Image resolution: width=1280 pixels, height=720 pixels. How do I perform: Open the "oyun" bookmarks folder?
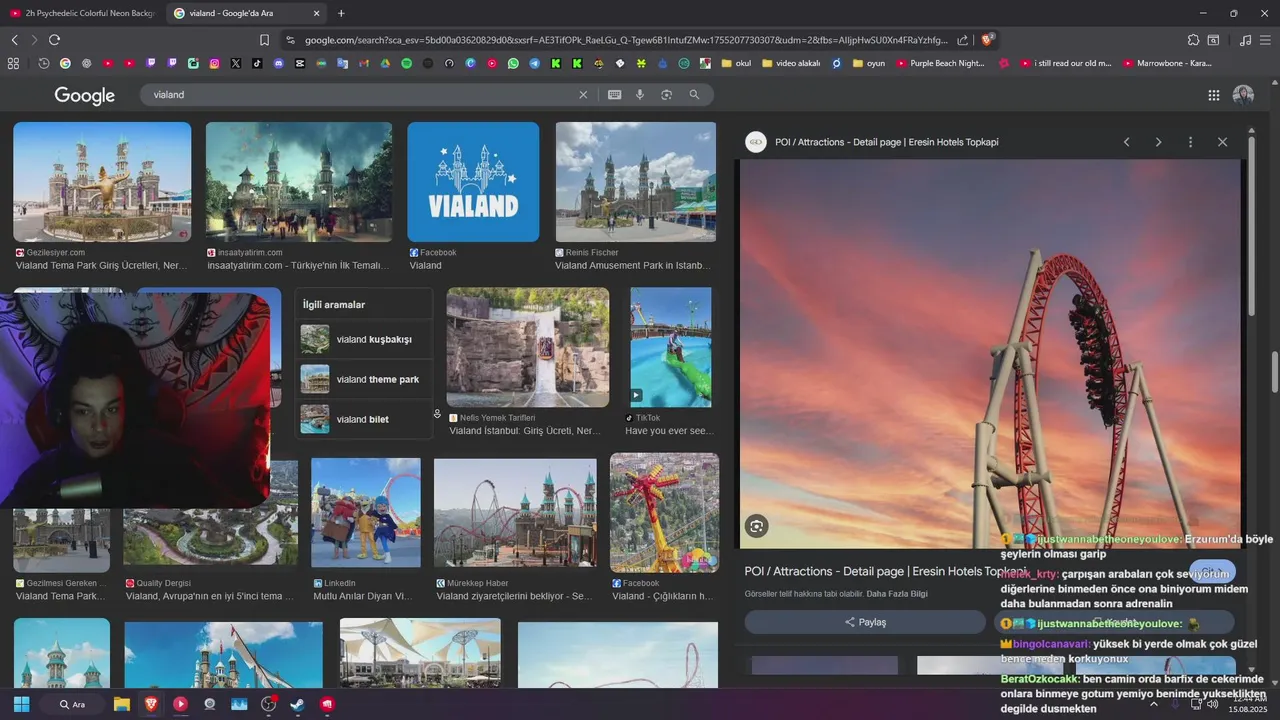coord(869,63)
